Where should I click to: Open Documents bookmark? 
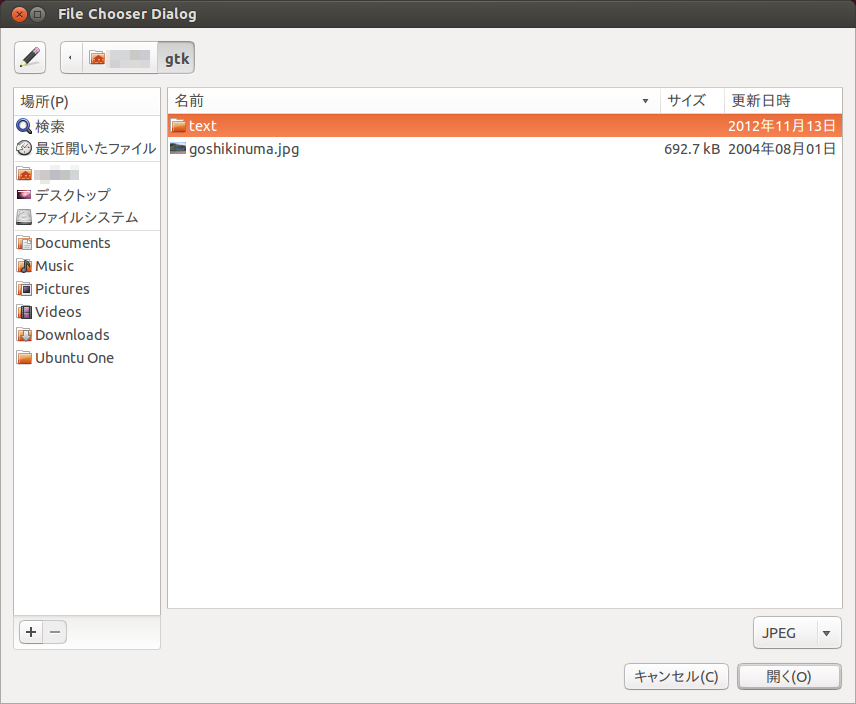[x=72, y=243]
